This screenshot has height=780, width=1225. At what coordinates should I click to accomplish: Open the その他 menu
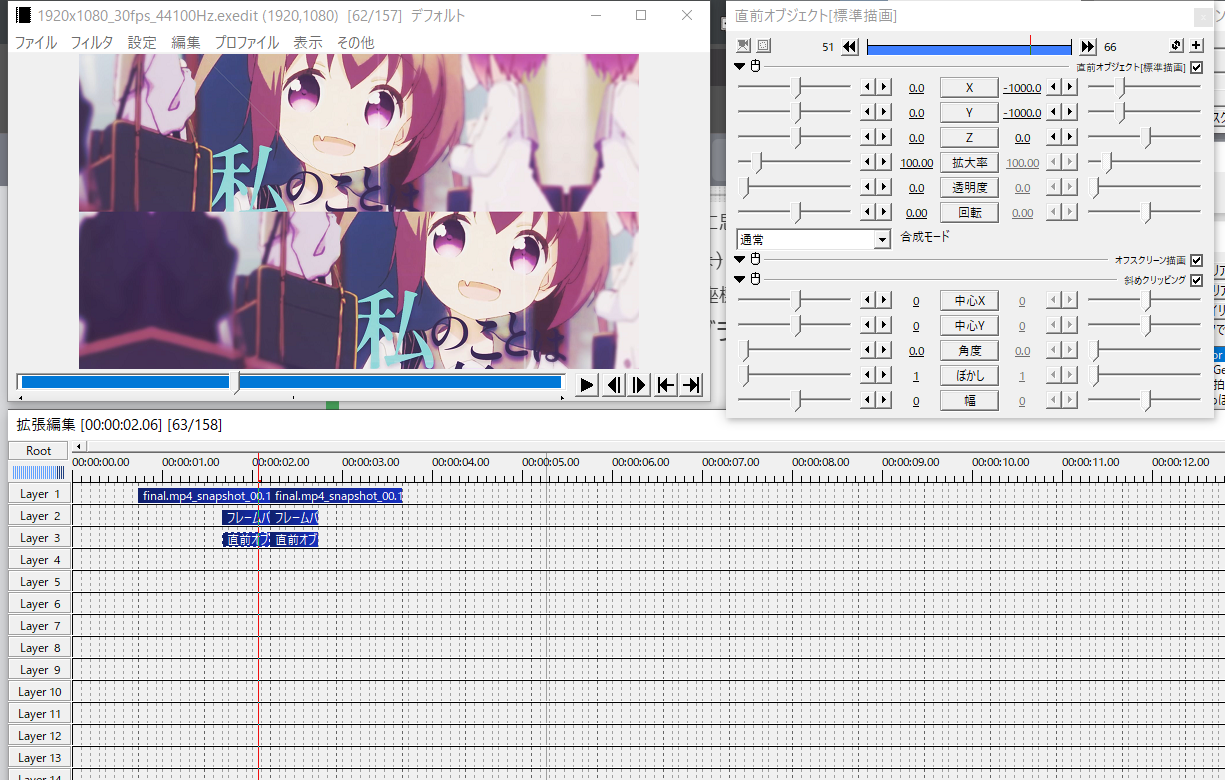[355, 42]
